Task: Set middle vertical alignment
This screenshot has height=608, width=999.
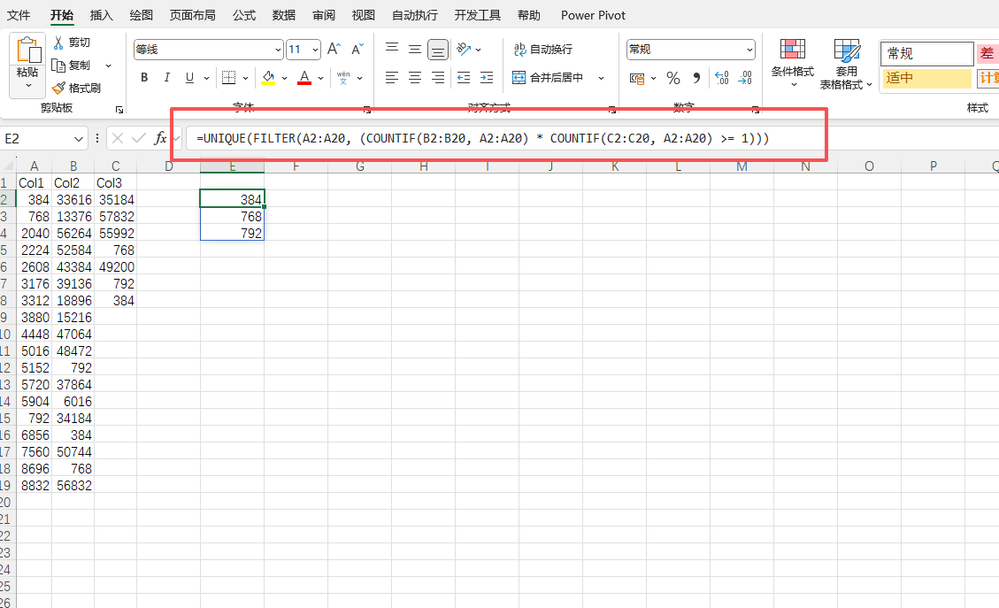Action: pyautogui.click(x=415, y=48)
